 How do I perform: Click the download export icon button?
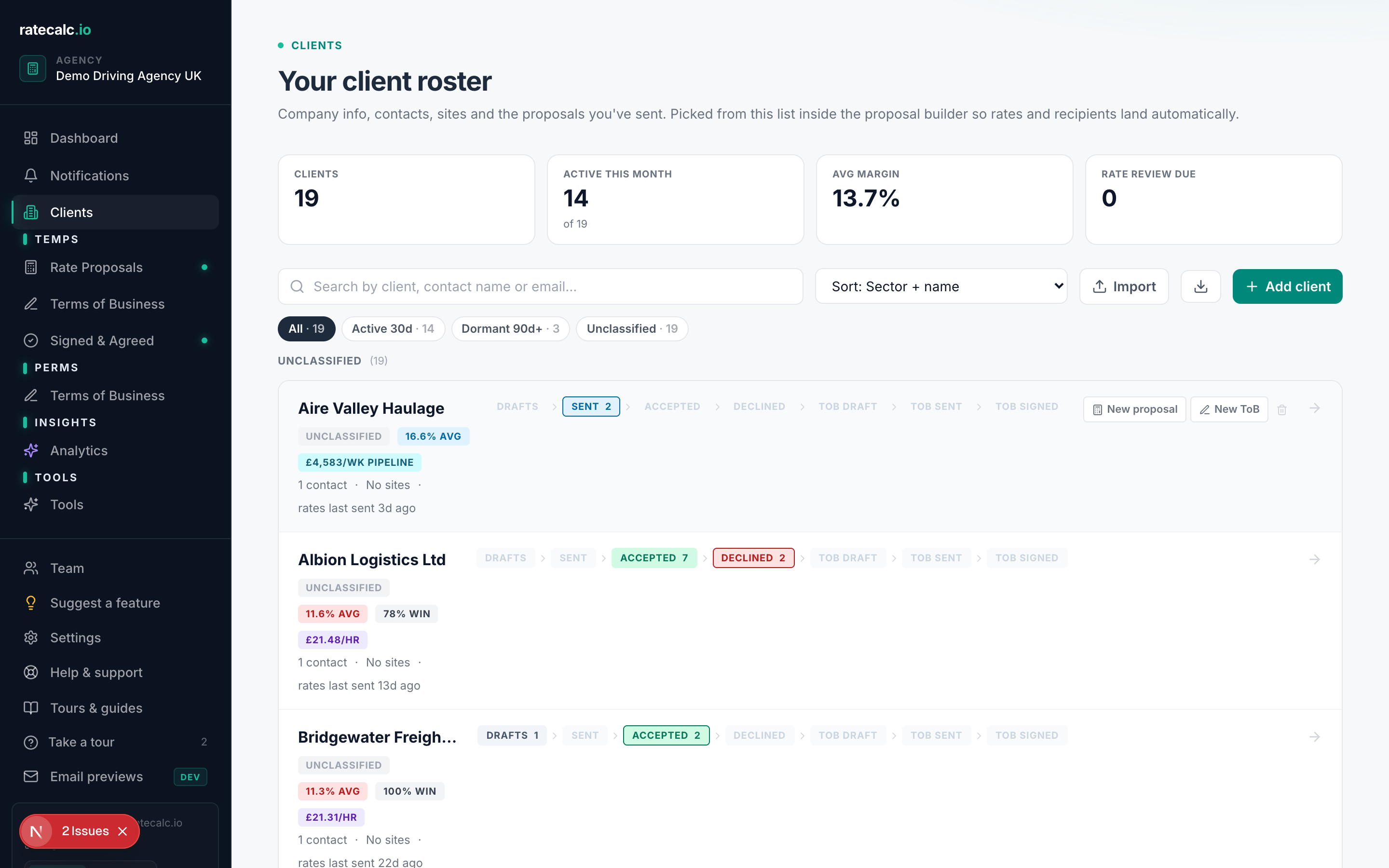point(1200,286)
